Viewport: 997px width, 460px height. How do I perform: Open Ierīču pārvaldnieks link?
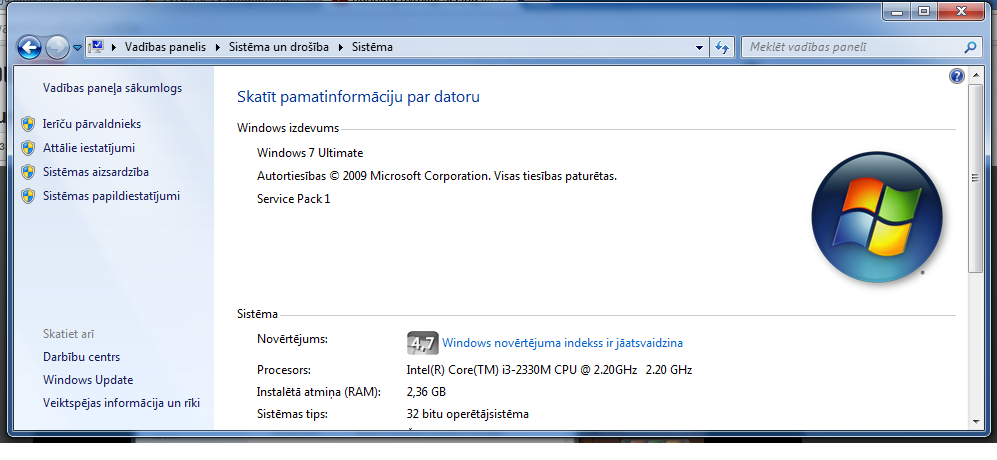tap(92, 124)
